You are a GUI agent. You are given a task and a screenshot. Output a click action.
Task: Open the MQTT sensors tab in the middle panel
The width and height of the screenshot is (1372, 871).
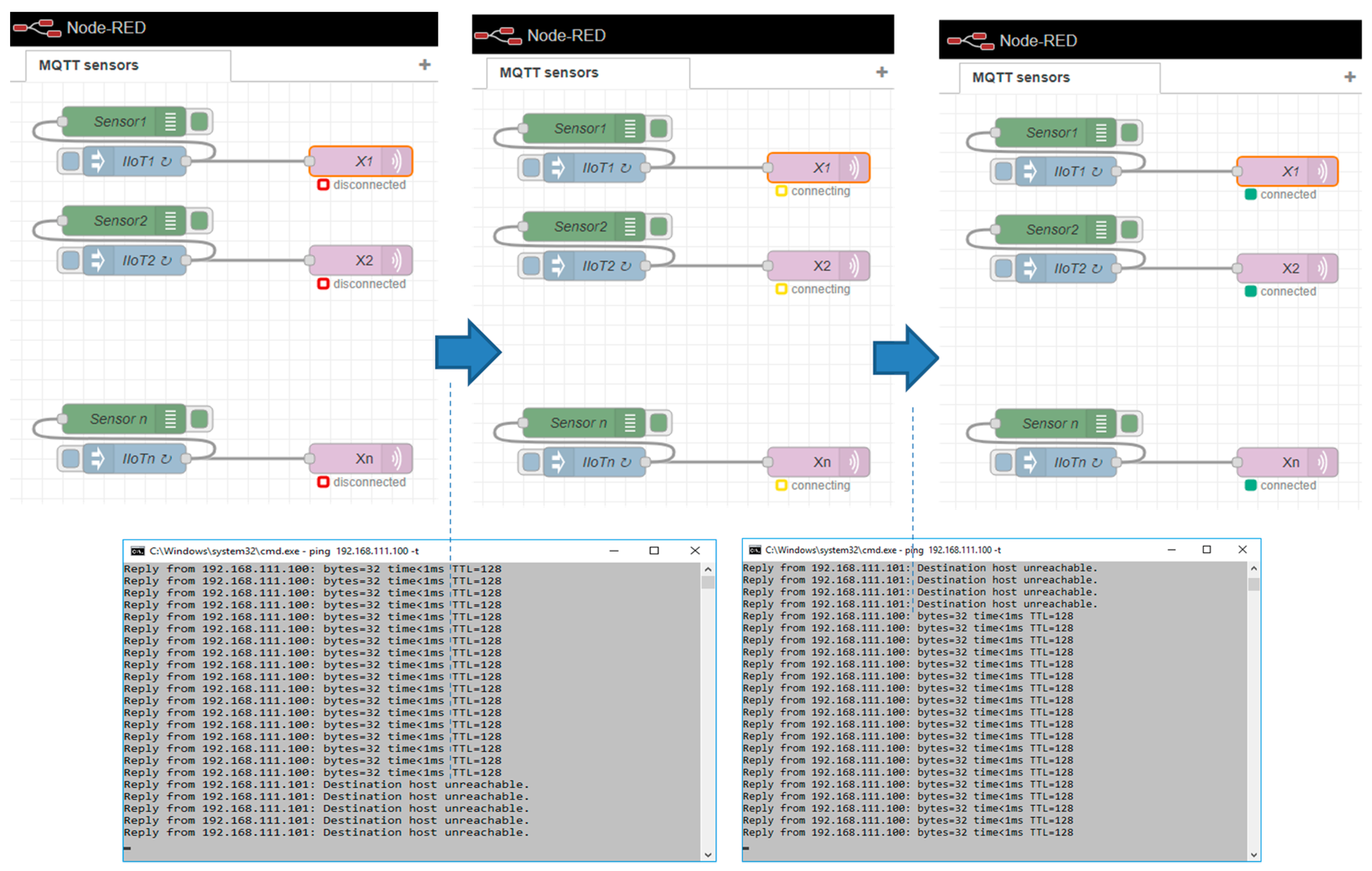click(x=549, y=73)
